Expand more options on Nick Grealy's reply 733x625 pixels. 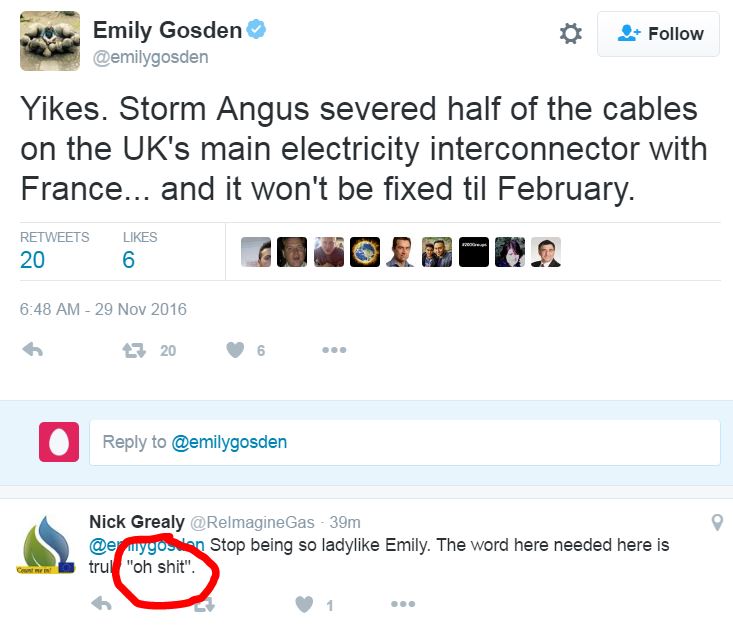(402, 604)
